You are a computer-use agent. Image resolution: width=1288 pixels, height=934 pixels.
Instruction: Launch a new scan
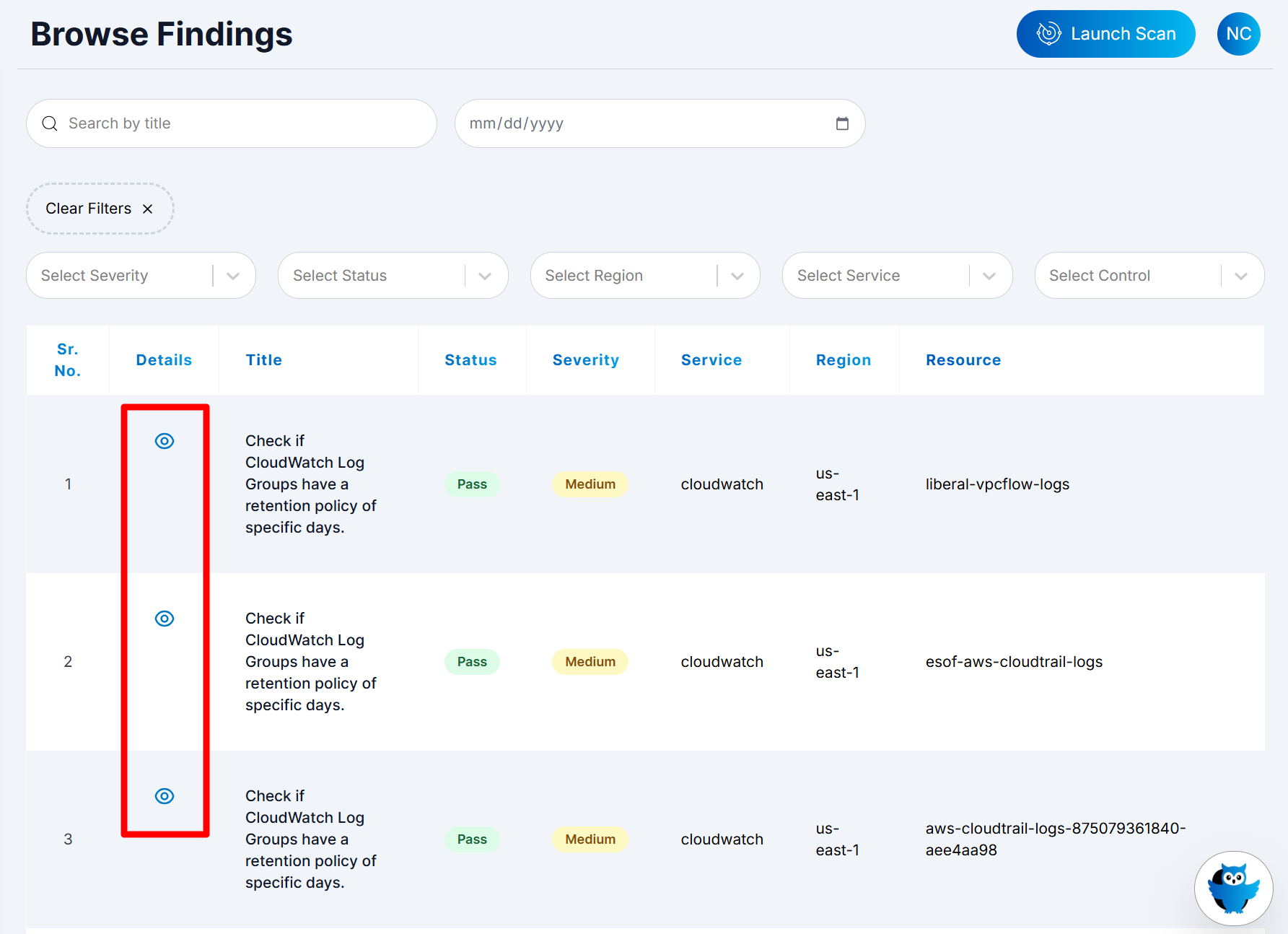pos(1105,34)
